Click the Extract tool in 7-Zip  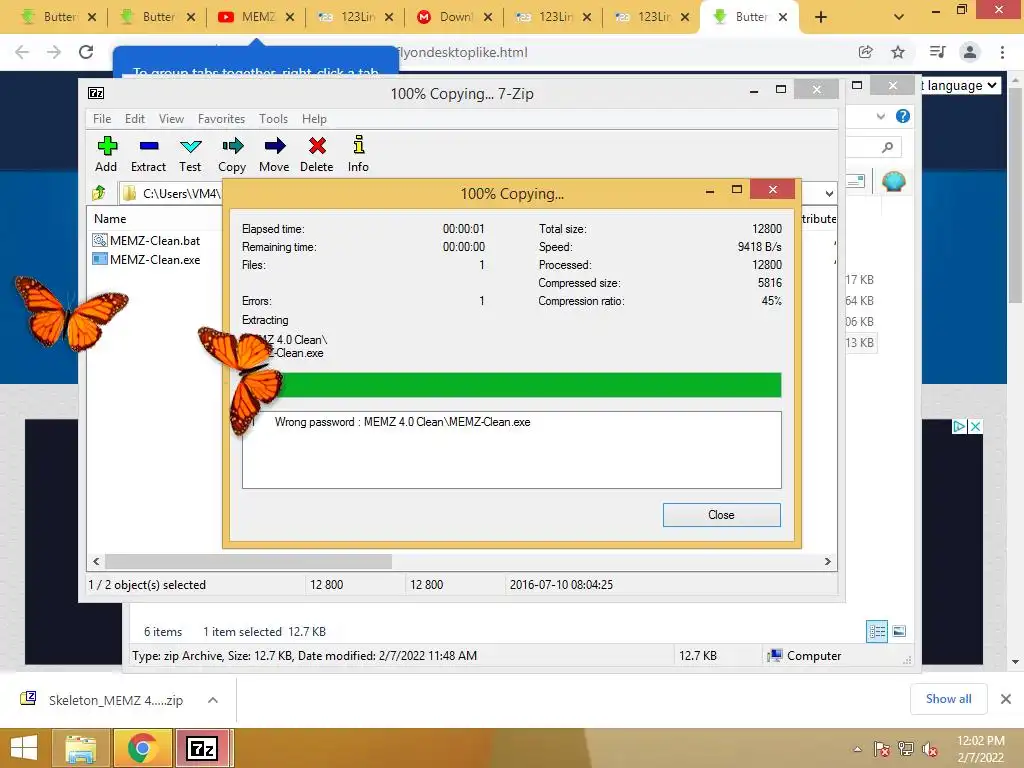point(148,154)
